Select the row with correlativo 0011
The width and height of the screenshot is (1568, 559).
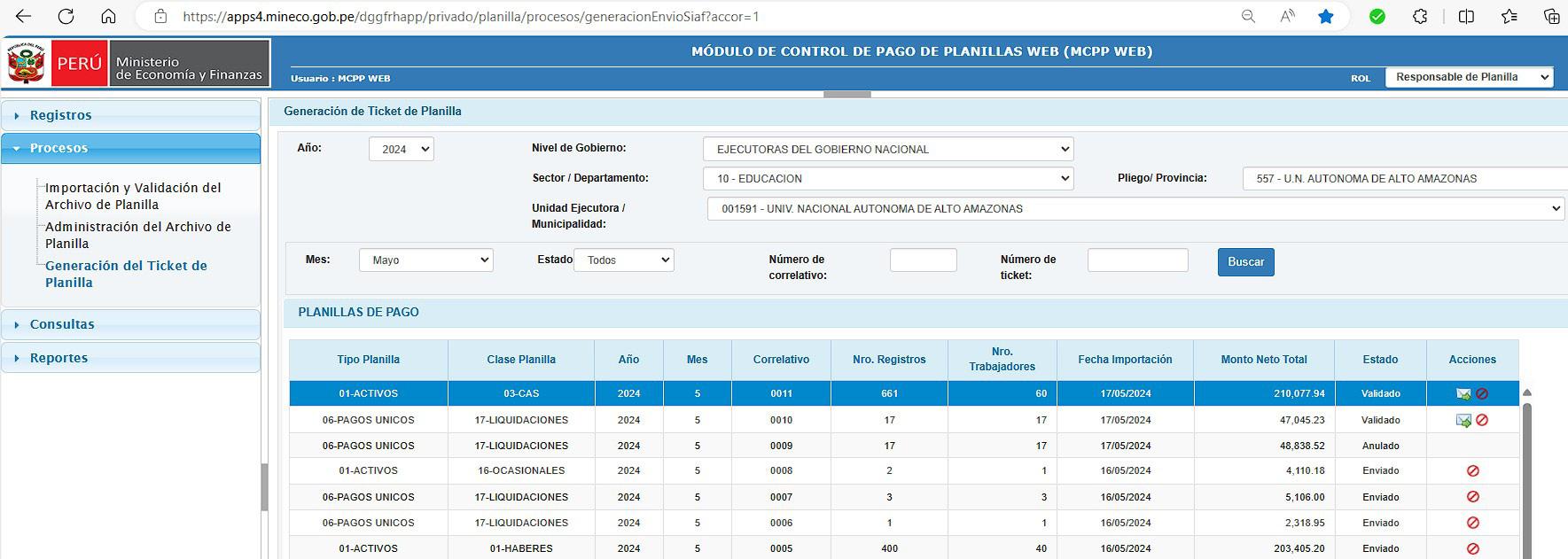tap(904, 393)
